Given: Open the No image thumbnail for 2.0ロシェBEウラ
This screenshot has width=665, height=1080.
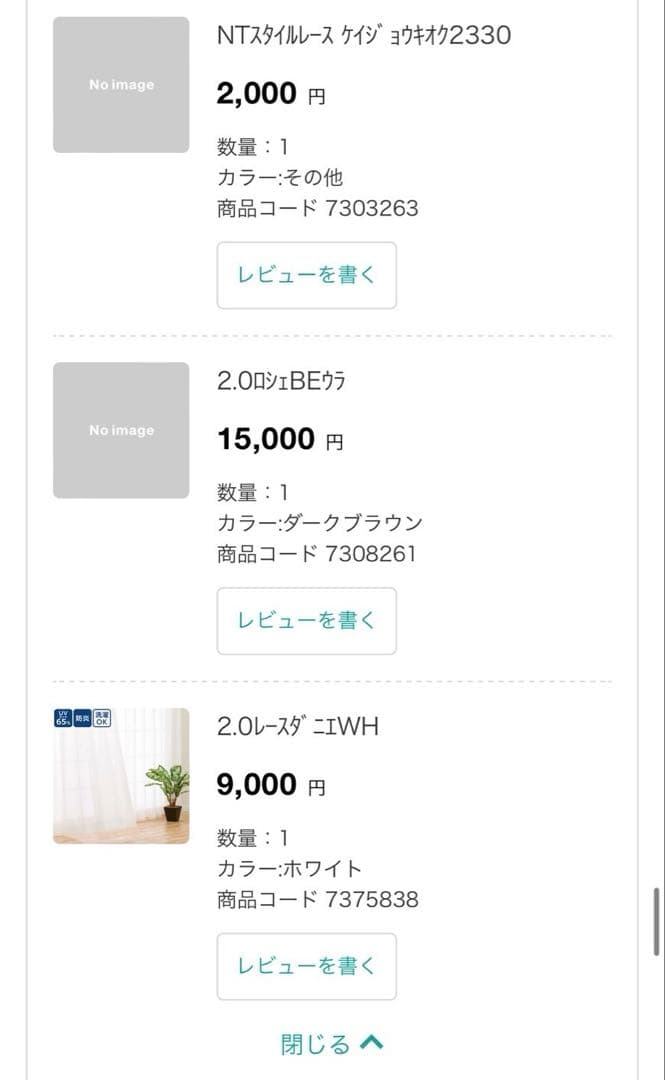Looking at the screenshot, I should click(x=121, y=430).
